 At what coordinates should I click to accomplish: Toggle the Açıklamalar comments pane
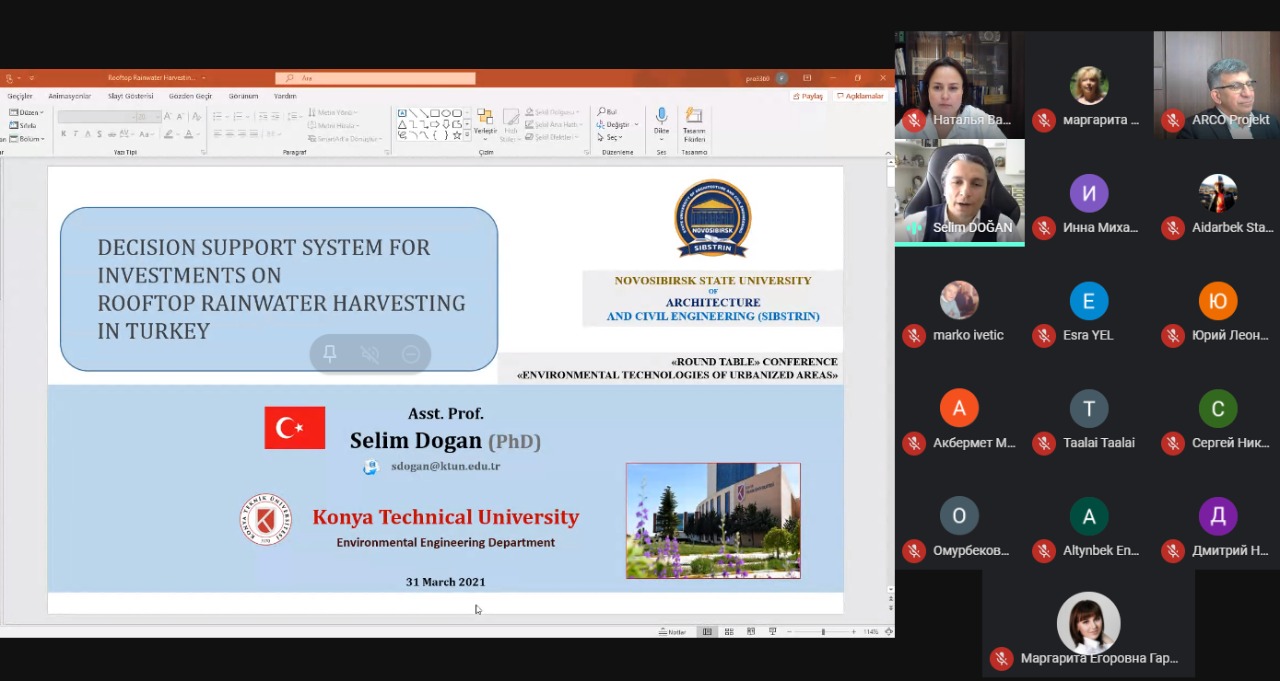861,96
